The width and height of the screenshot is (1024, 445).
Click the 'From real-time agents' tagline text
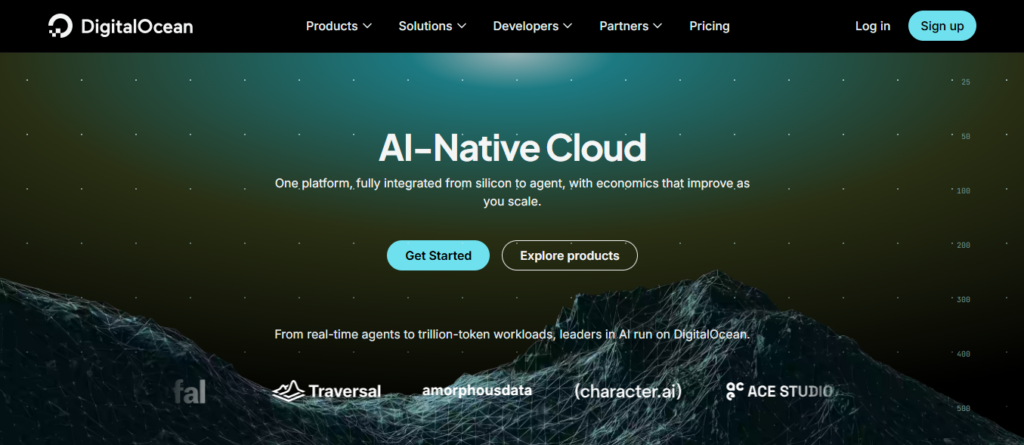(x=512, y=335)
